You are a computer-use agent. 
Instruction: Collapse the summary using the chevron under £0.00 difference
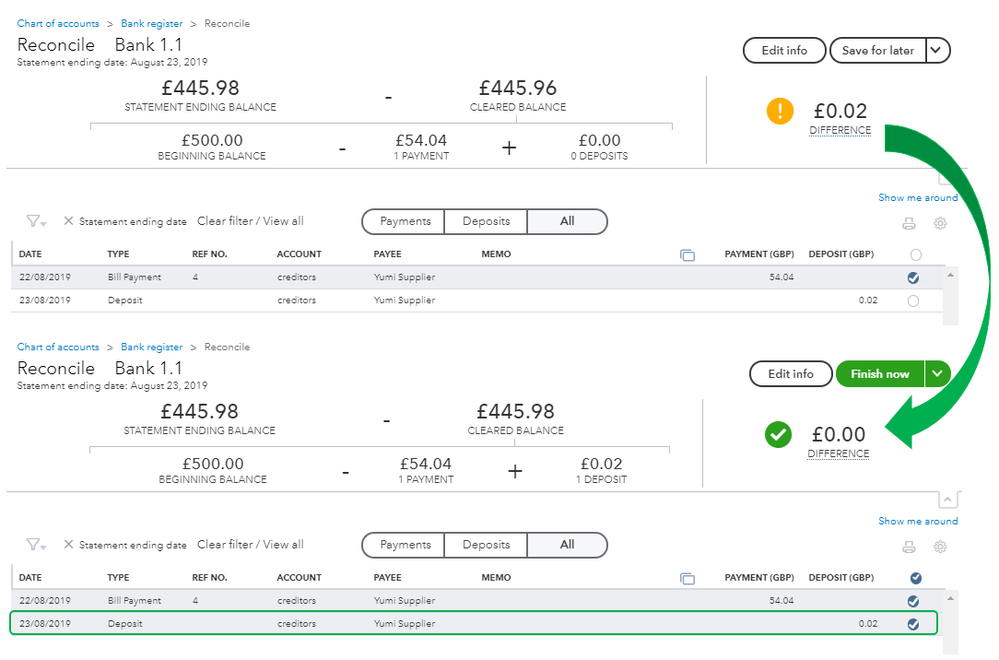948,498
